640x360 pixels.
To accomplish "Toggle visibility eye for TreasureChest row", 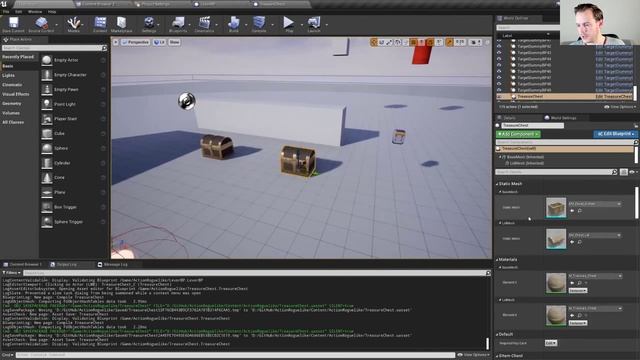I will (499, 96).
